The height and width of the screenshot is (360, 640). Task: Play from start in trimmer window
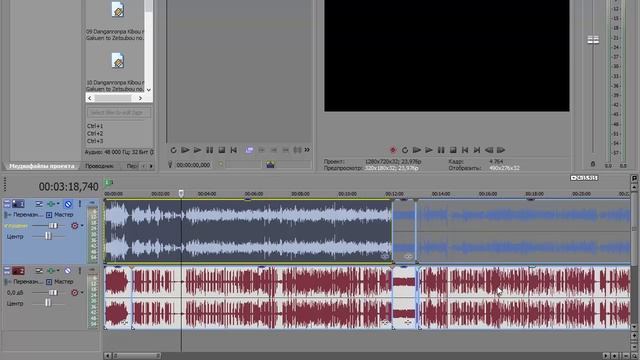pos(185,150)
